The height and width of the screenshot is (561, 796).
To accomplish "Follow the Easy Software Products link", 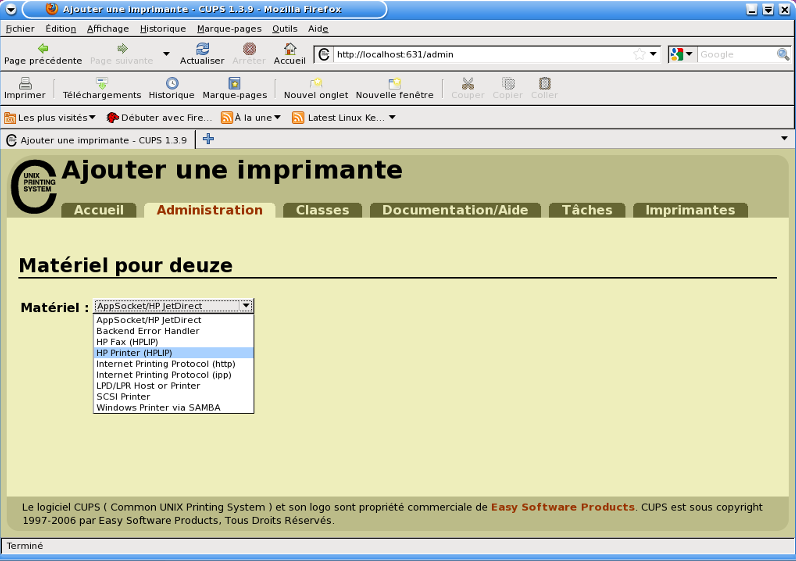I will 562,507.
